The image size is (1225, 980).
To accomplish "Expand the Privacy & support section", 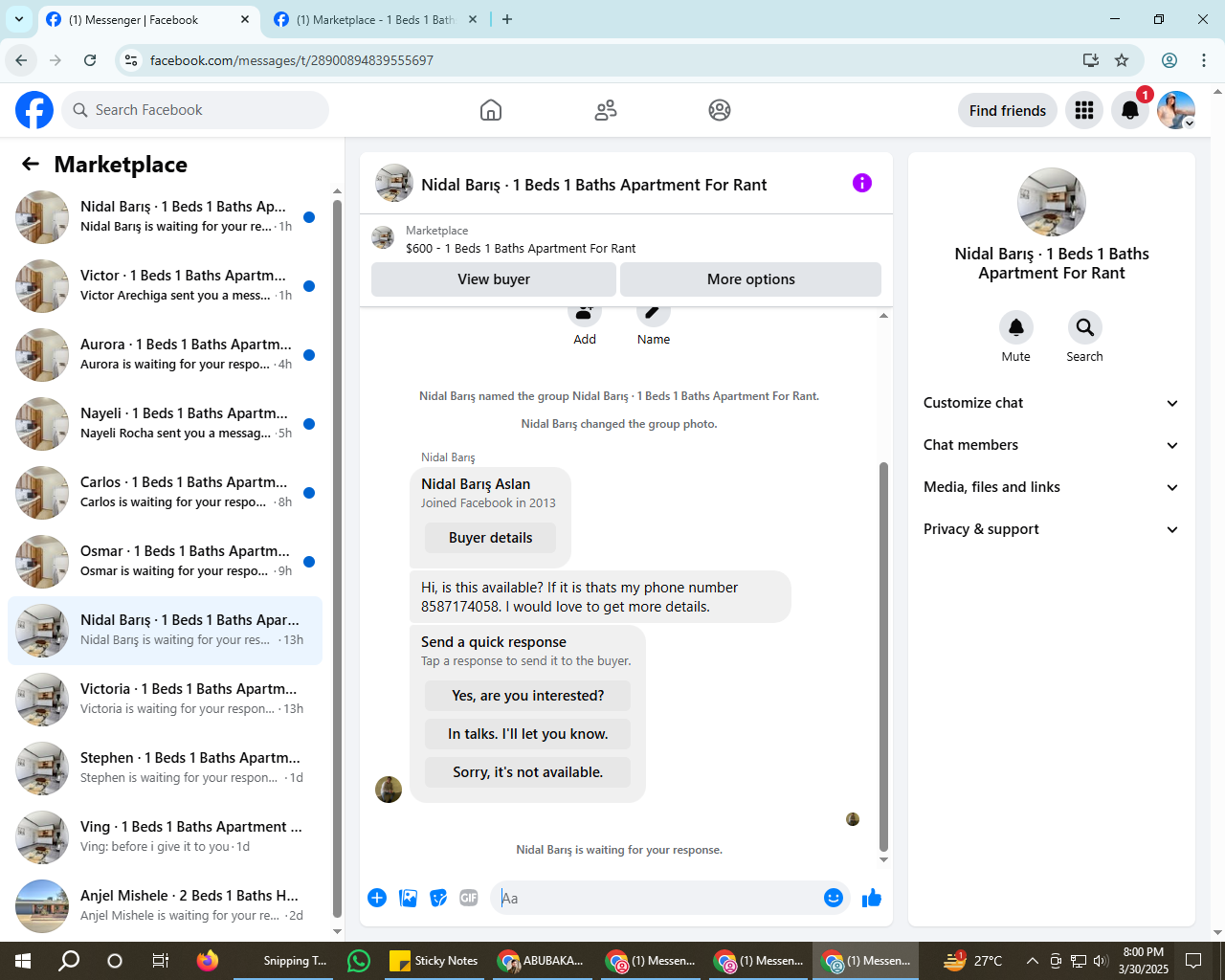I will point(1051,529).
